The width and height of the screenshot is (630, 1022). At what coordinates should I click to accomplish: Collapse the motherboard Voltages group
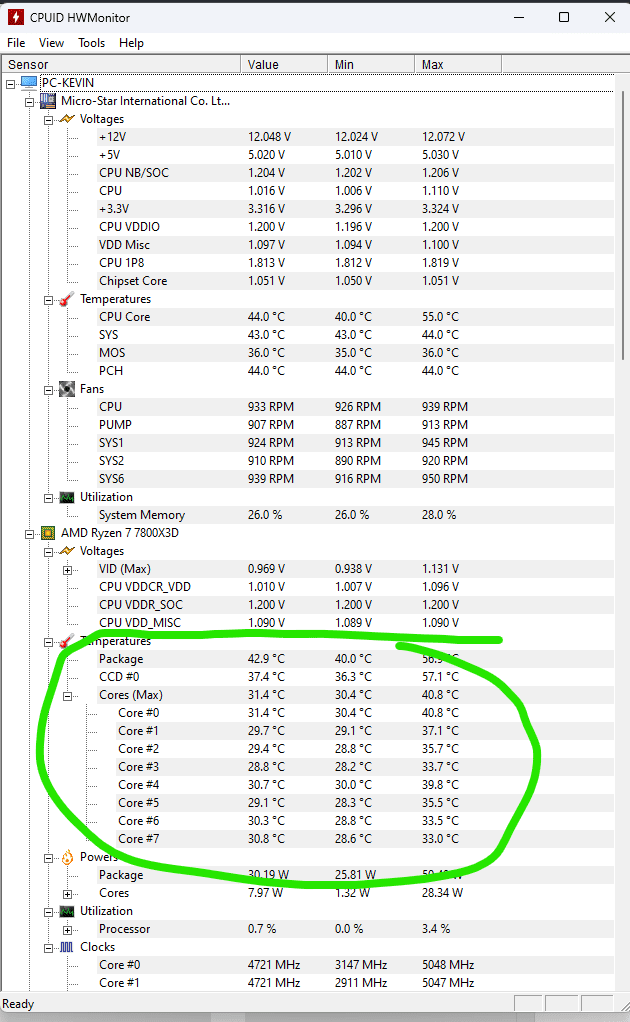tap(48, 120)
